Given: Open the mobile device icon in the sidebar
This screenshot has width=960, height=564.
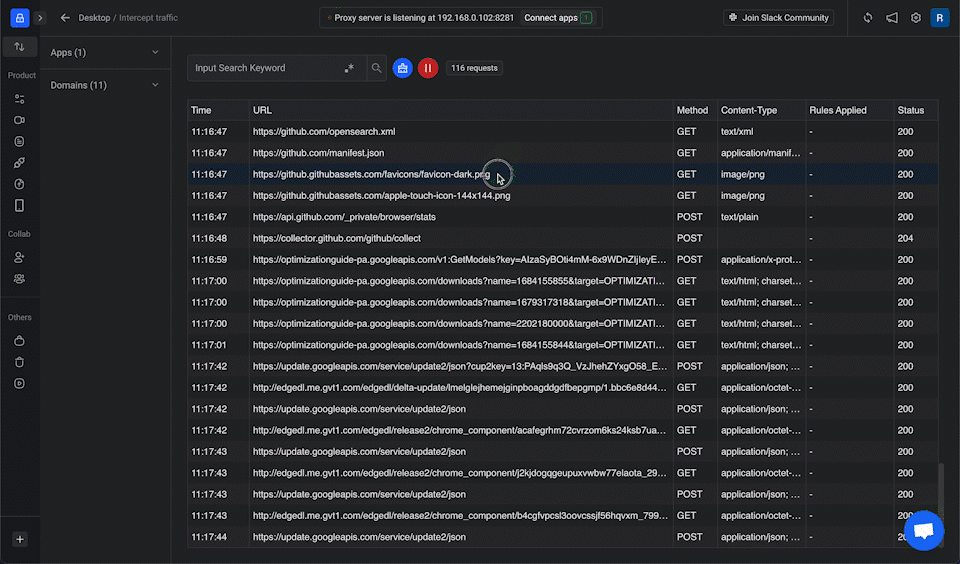Looking at the screenshot, I should coord(19,205).
